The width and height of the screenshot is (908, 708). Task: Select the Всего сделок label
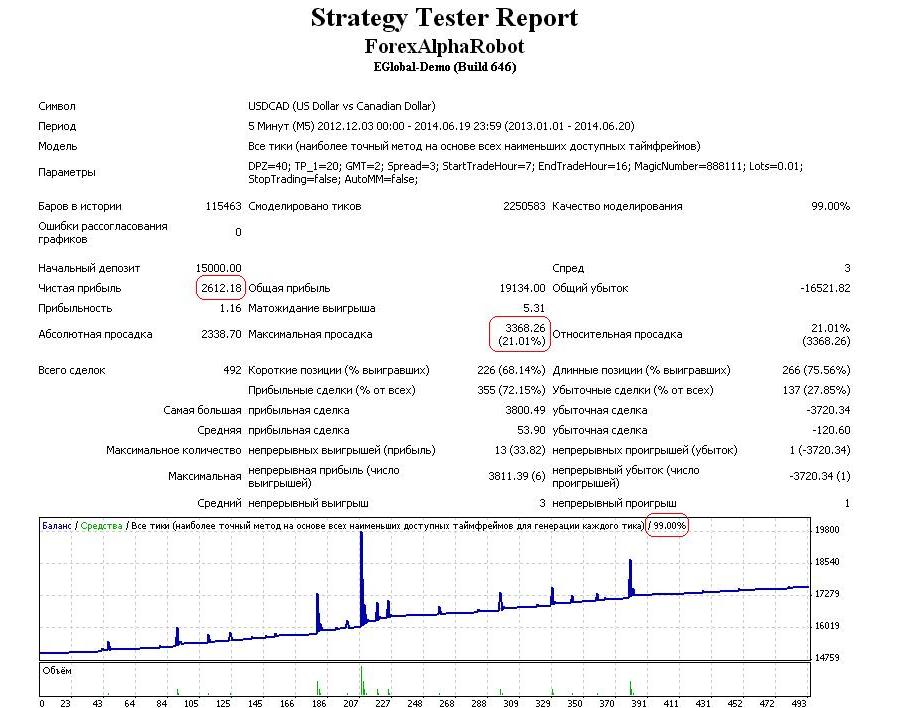[72, 370]
